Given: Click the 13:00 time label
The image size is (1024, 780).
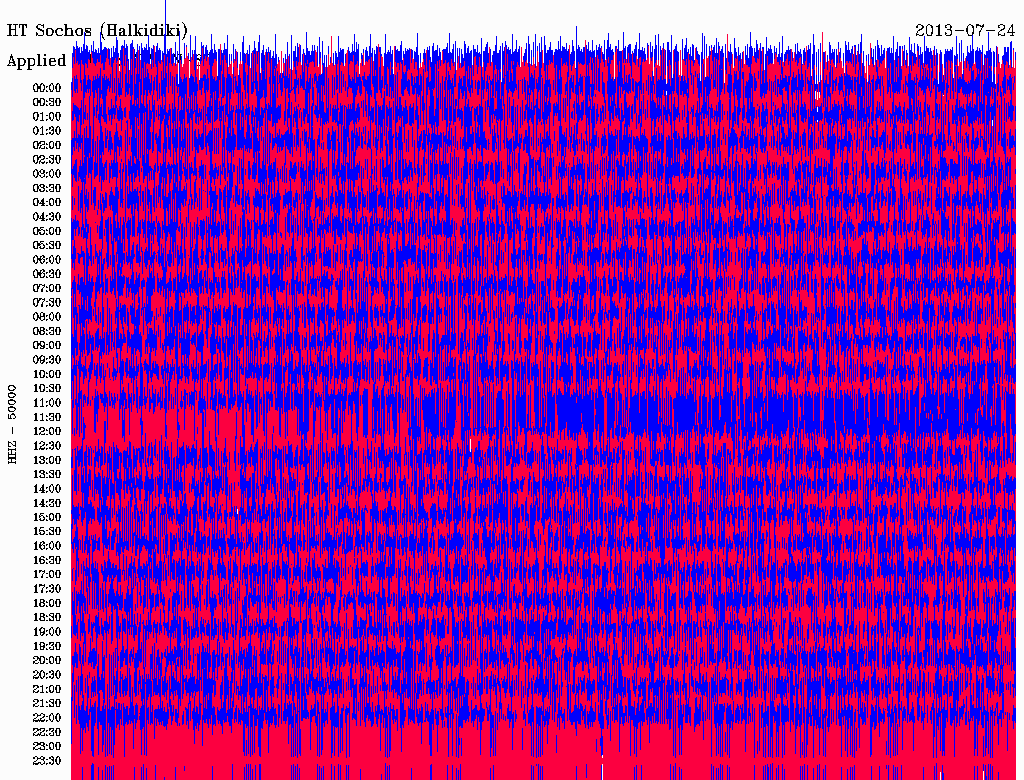Looking at the screenshot, I should click(47, 460).
